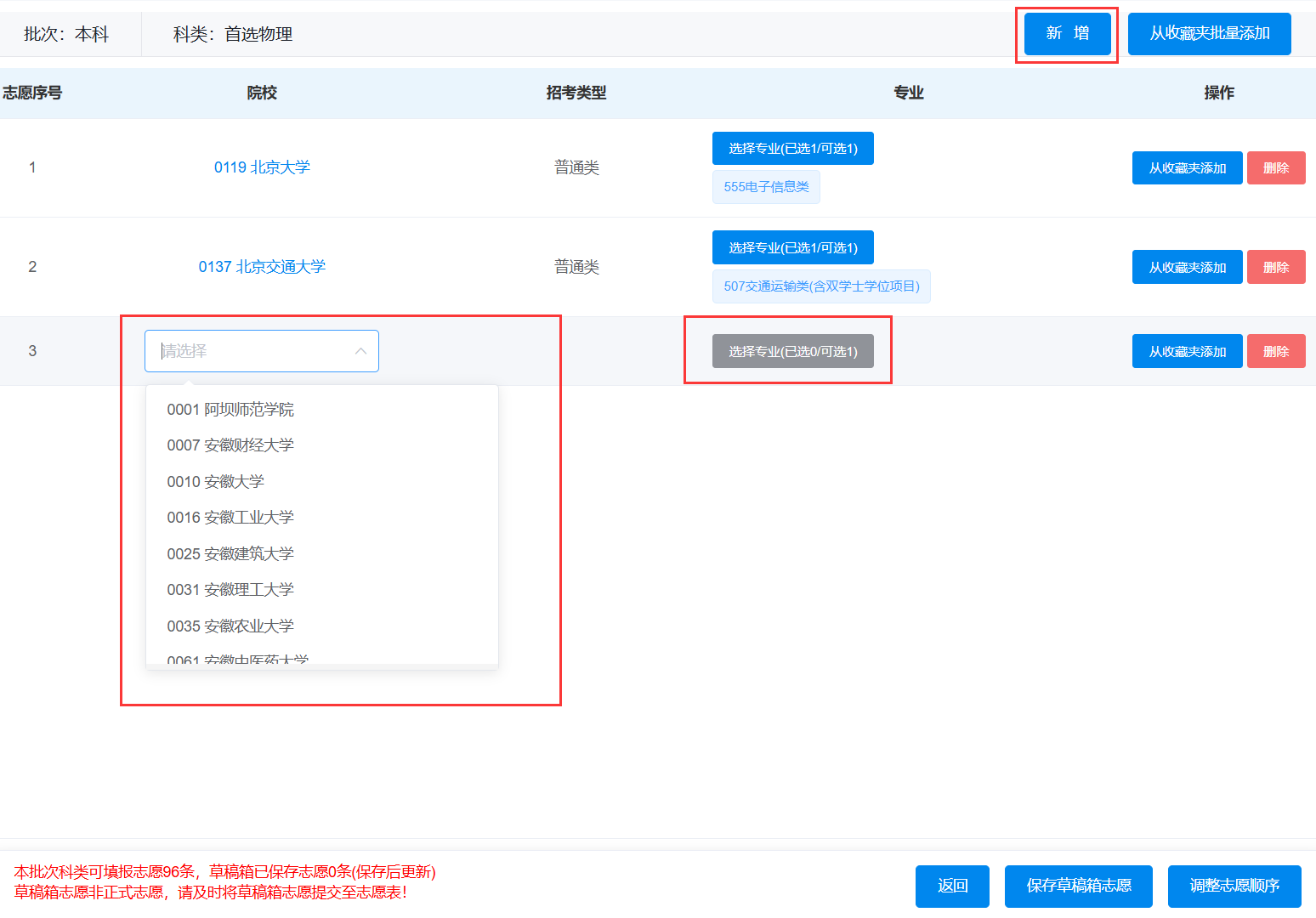Open 0137 北京交通大学 school link

coord(262,267)
